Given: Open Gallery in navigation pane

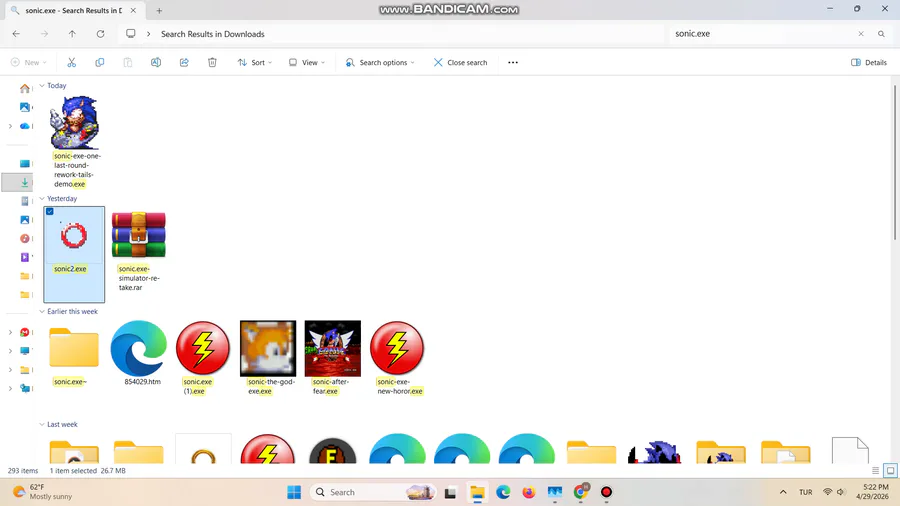Looking at the screenshot, I should coord(25,107).
